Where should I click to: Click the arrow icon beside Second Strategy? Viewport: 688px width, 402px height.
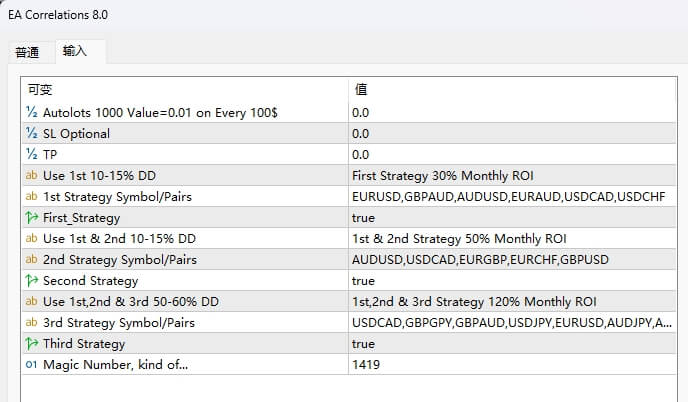[32, 281]
